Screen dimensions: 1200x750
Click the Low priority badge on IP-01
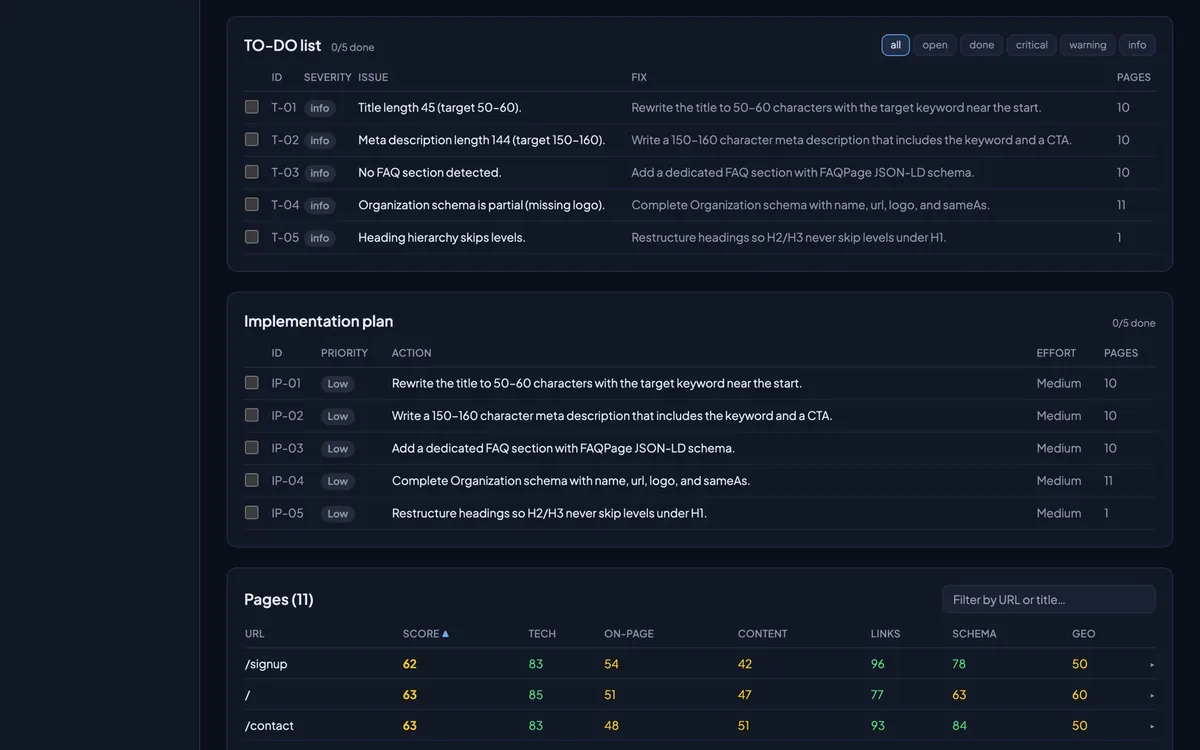pyautogui.click(x=338, y=384)
